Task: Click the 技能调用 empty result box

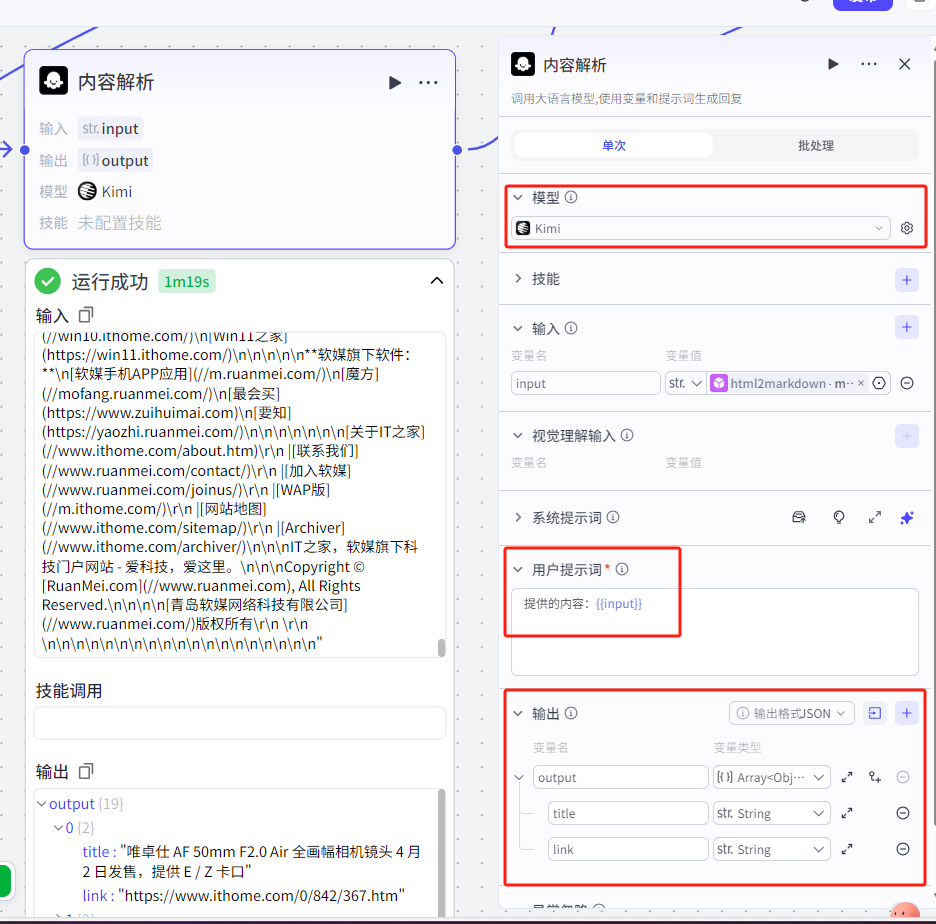Action: pyautogui.click(x=239, y=722)
